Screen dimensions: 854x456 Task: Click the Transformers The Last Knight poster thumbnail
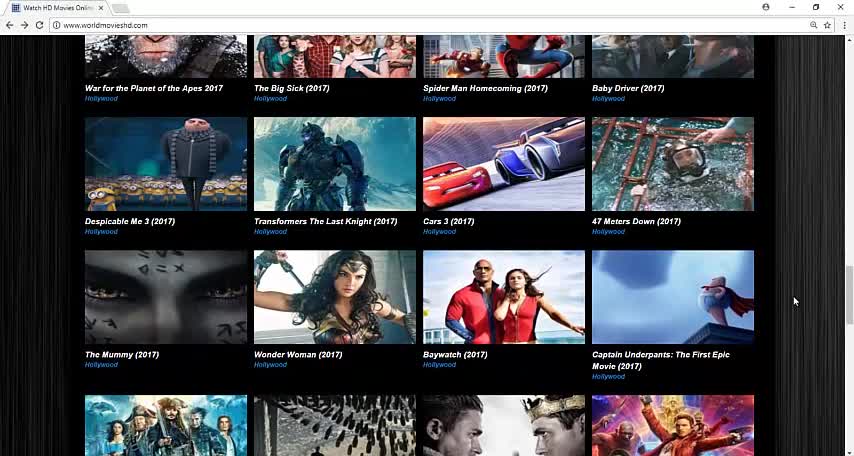(x=334, y=164)
